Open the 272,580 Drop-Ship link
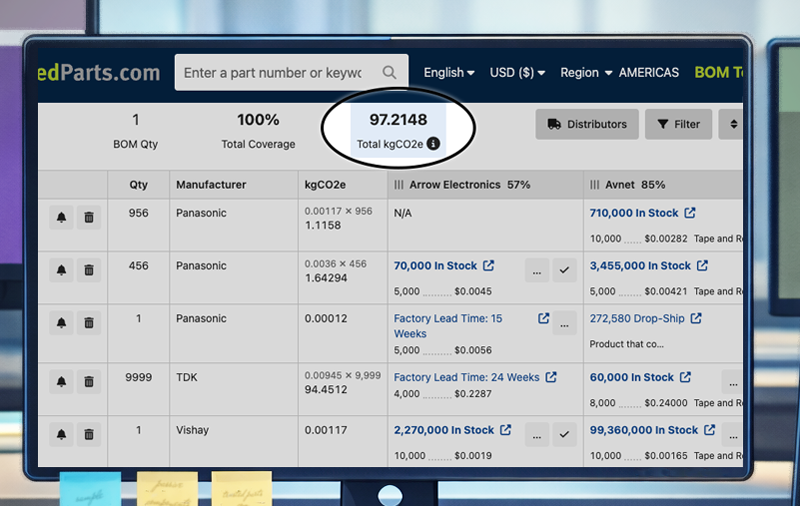 637,318
